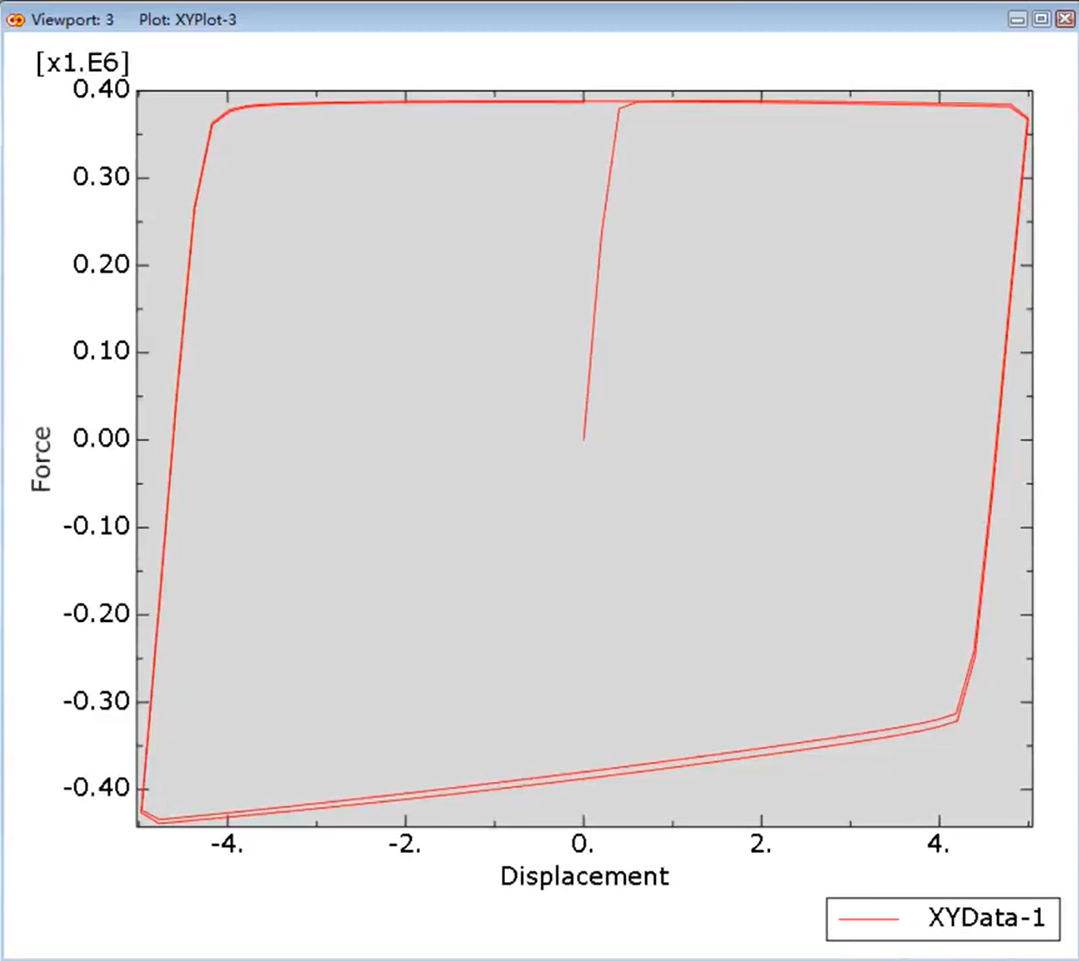This screenshot has width=1079, height=961.
Task: Click the 0.40 tick label on Force axis
Action: click(101, 91)
